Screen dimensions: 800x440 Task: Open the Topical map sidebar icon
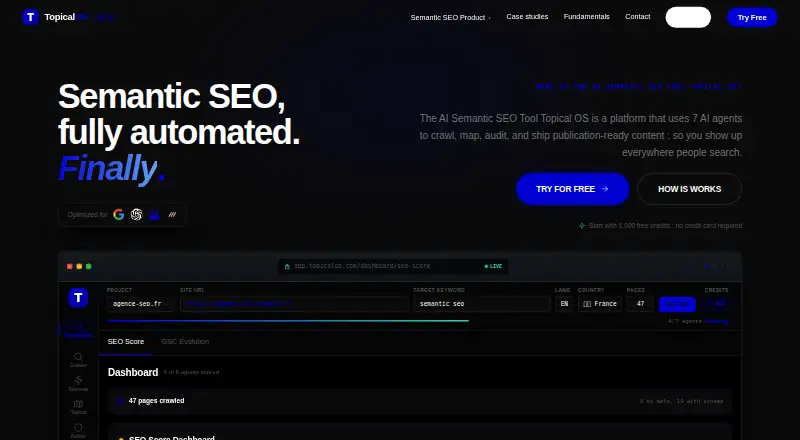pos(78,407)
